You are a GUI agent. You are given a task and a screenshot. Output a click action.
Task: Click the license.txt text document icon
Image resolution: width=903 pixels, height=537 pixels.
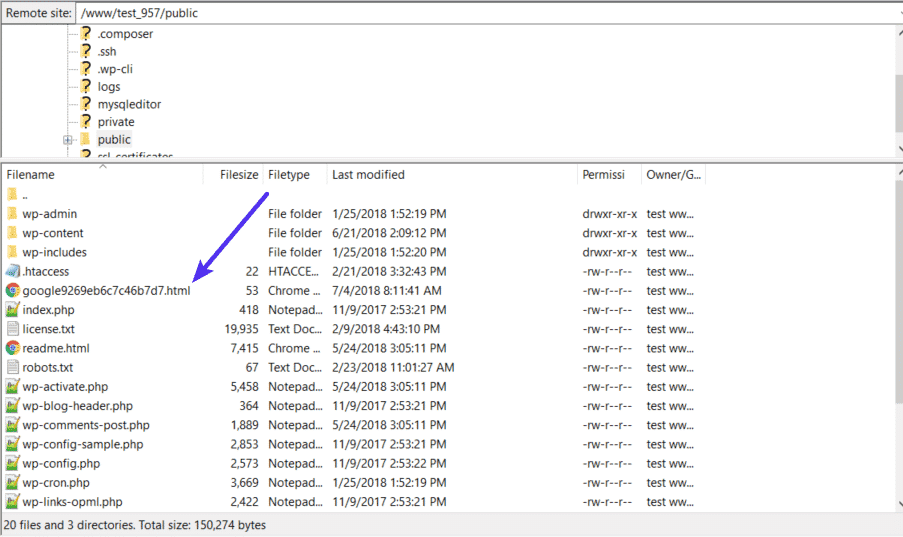click(x=13, y=329)
